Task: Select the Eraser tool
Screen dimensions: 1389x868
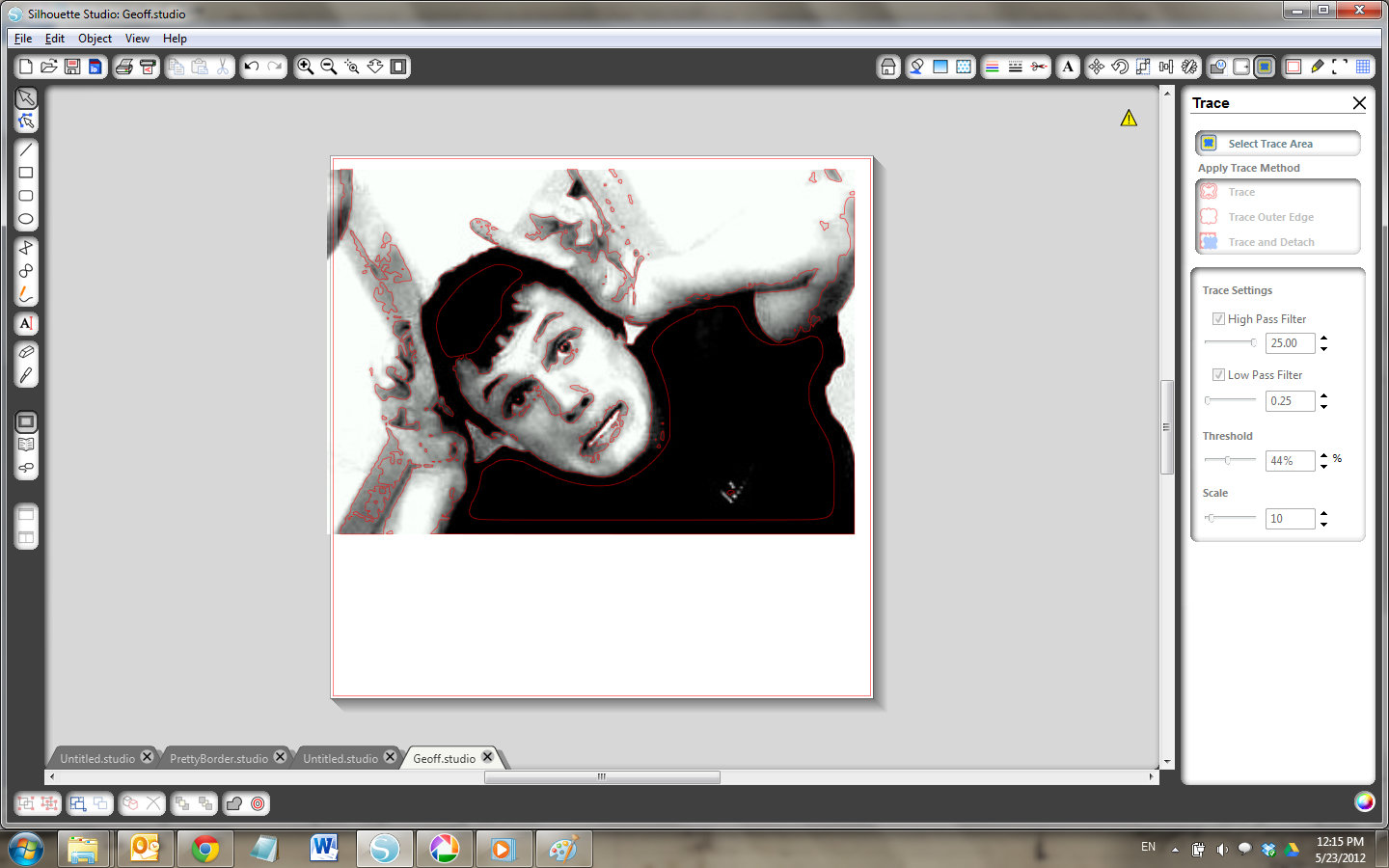Action: click(26, 352)
